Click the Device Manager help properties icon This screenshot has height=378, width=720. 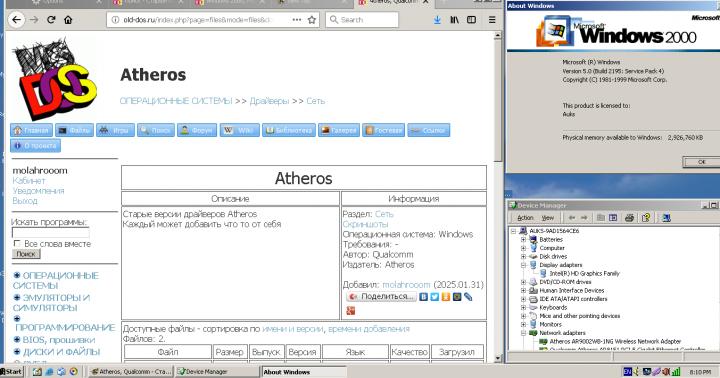coord(646,218)
